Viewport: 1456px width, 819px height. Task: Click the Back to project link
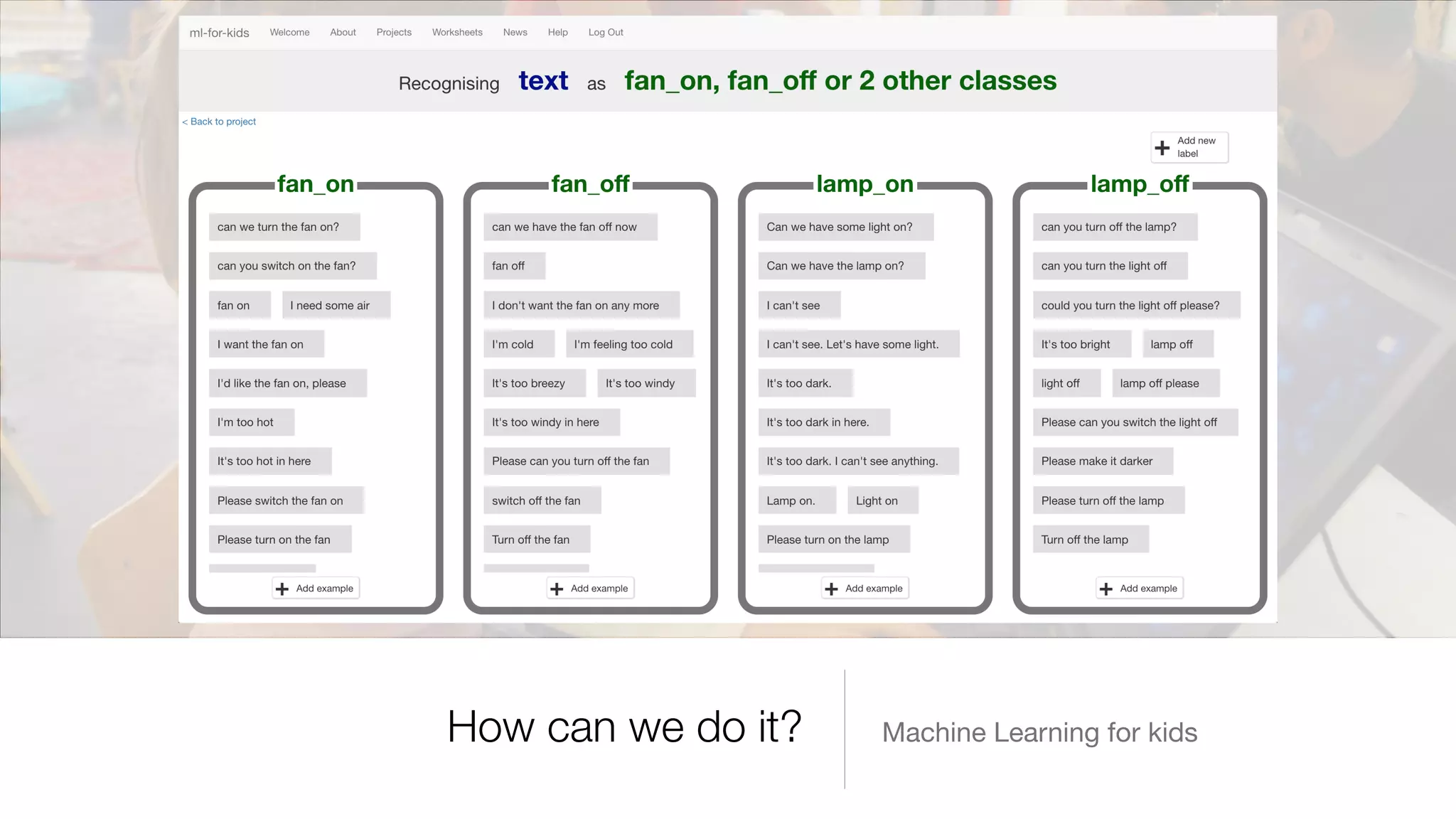[x=219, y=122]
